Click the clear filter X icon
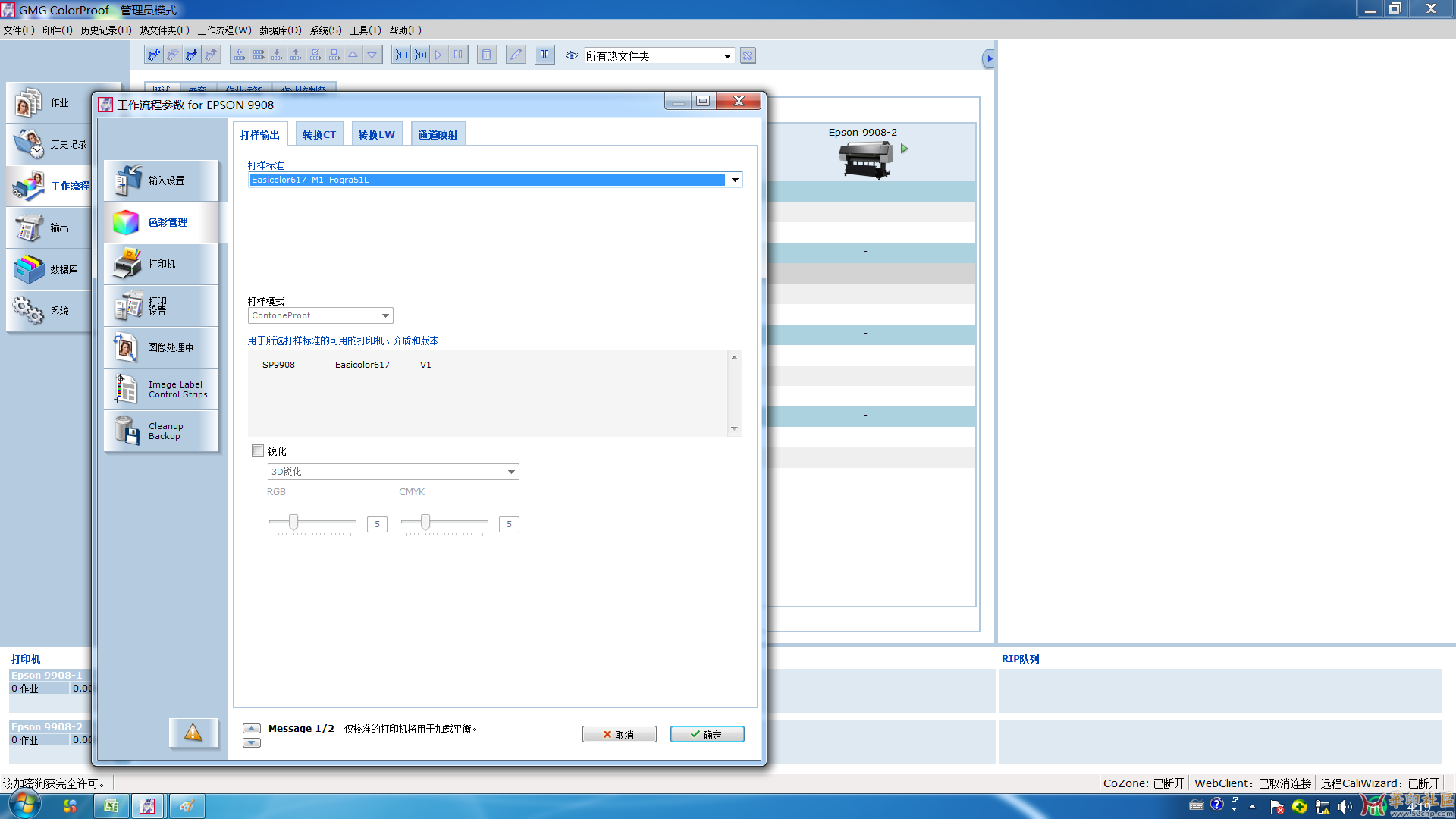This screenshot has height=819, width=1456. coord(748,55)
